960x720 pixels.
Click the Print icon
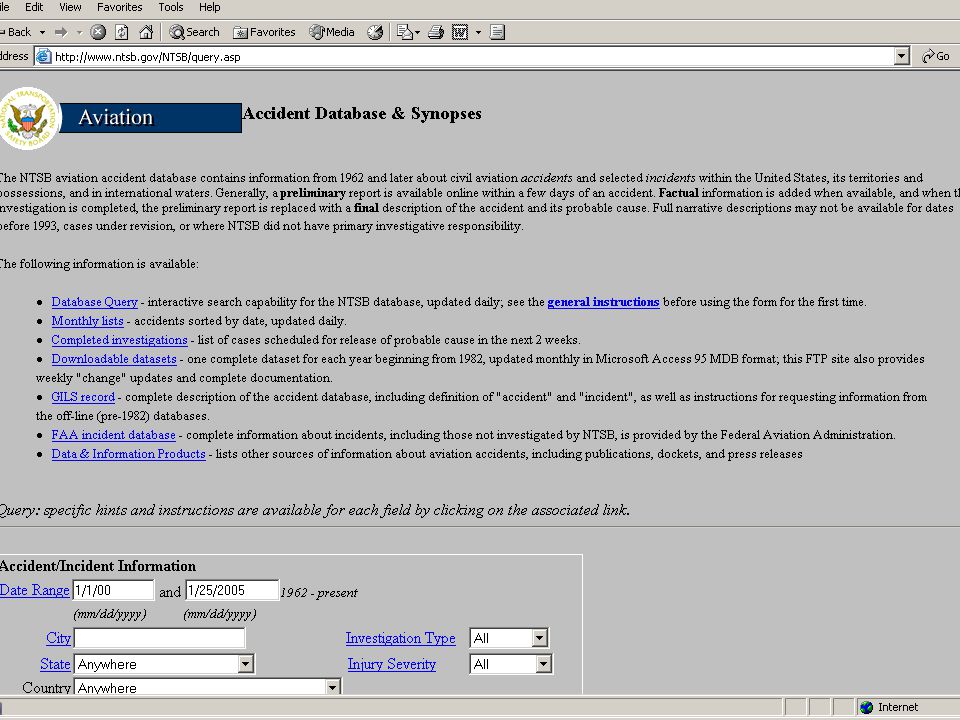click(x=436, y=32)
